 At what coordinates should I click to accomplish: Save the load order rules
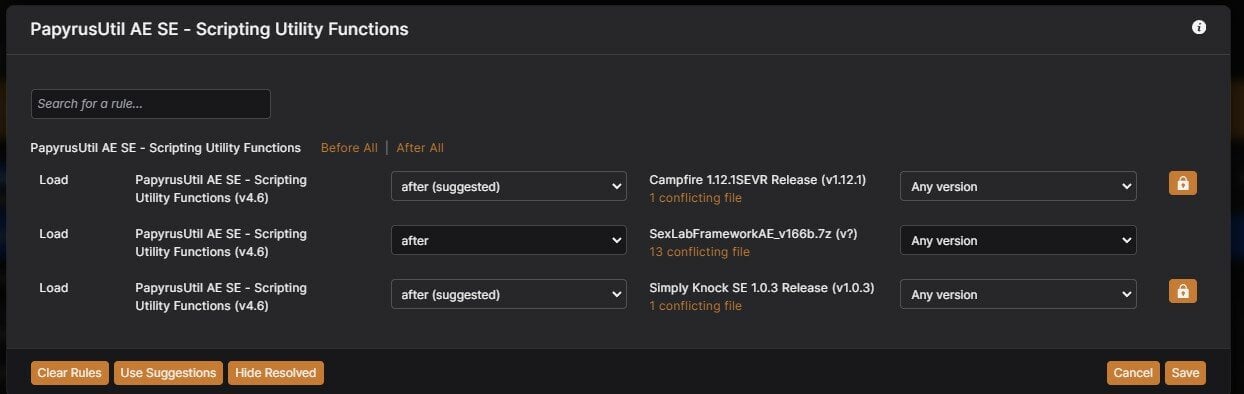[1185, 373]
